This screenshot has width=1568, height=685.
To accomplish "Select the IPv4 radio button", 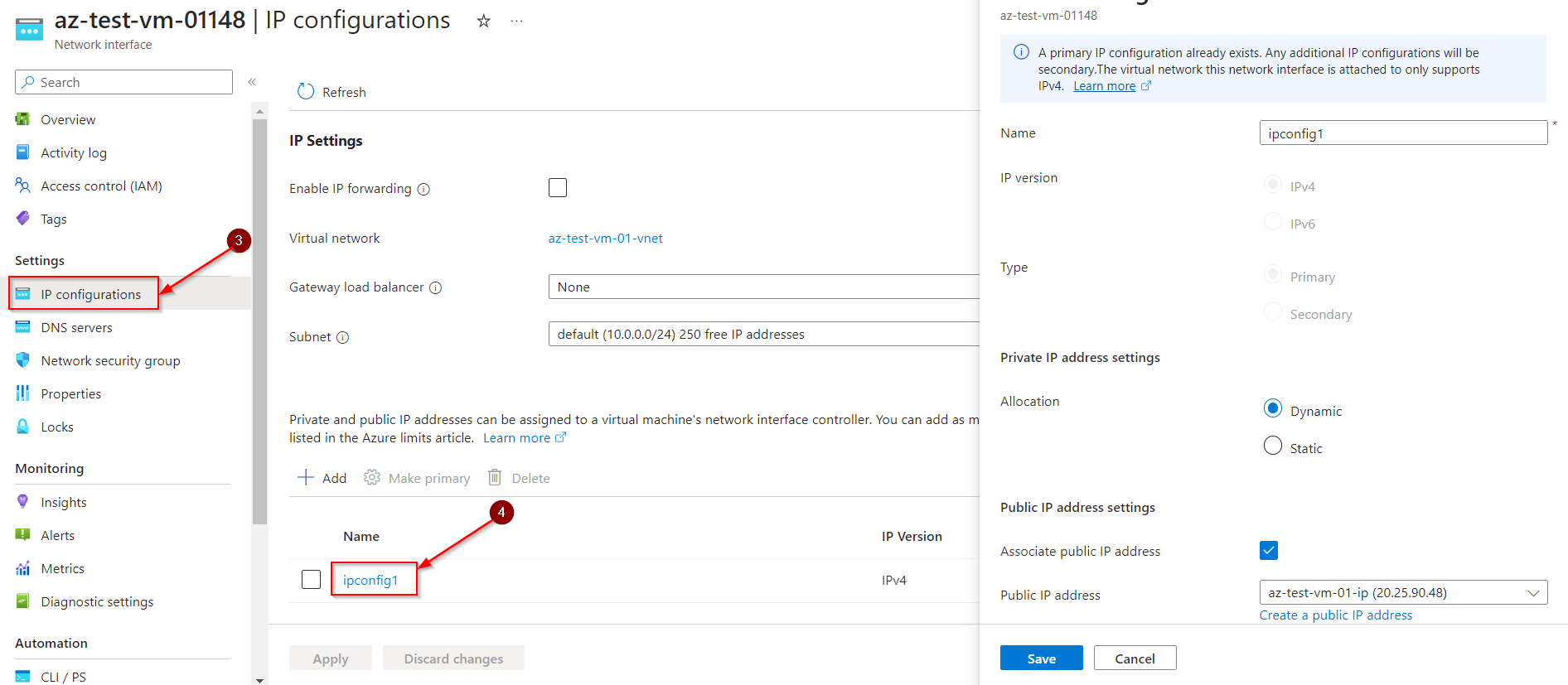I will coord(1273,185).
